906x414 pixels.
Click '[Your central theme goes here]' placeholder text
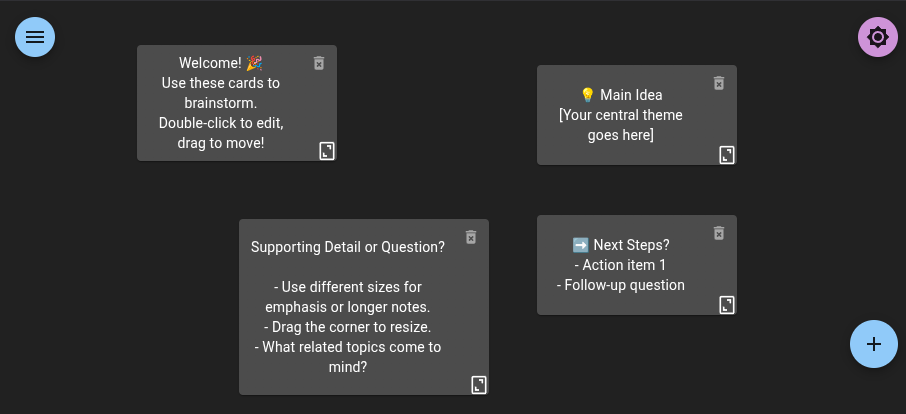click(x=620, y=125)
